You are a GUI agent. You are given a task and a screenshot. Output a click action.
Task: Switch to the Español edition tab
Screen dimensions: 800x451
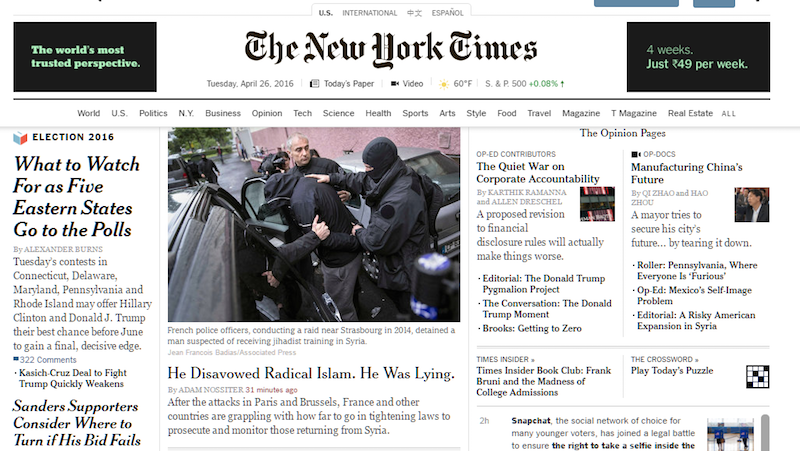click(447, 13)
